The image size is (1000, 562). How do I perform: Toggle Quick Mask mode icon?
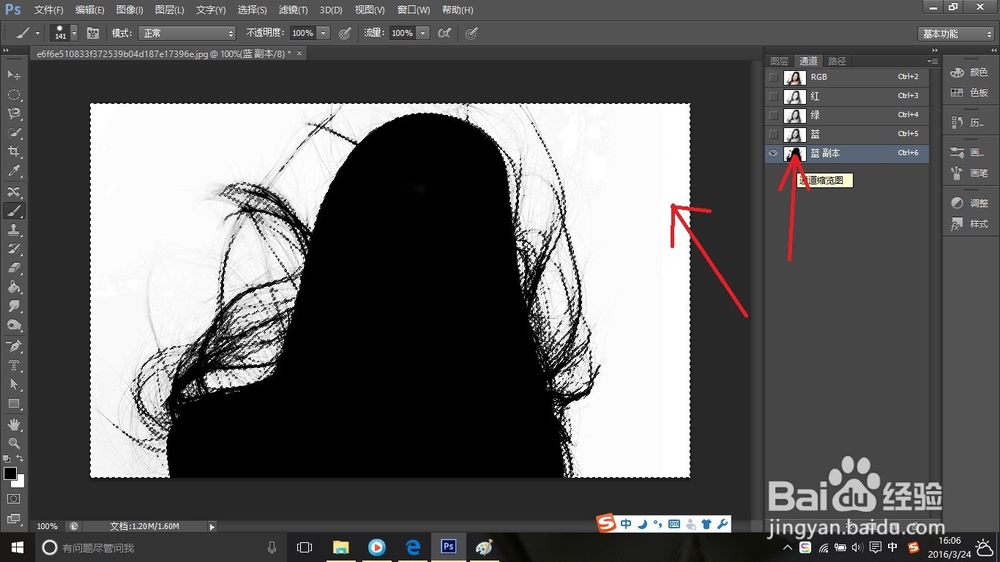click(13, 499)
